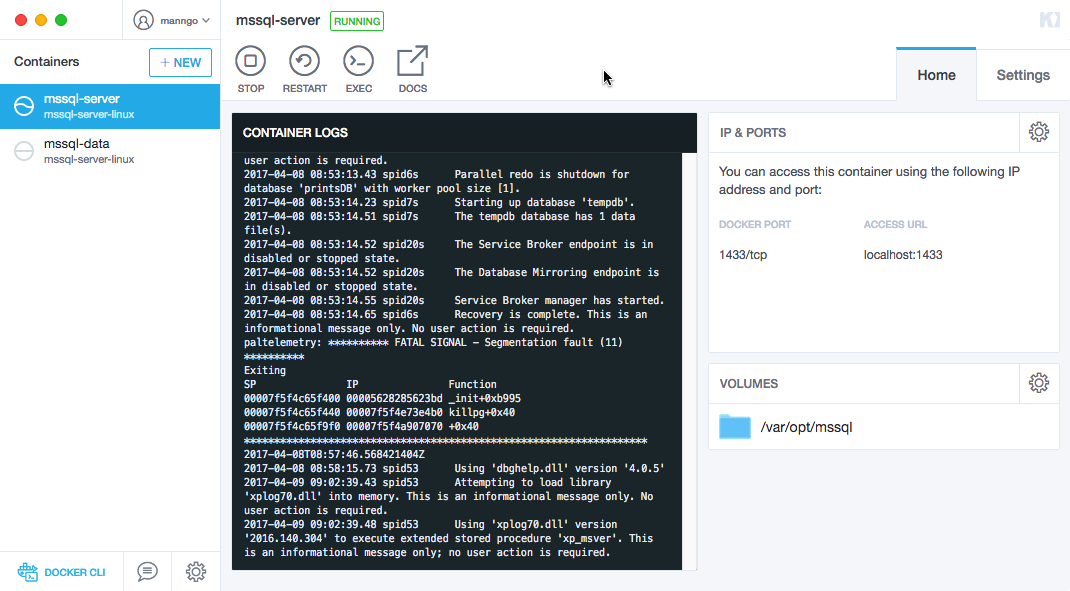Image resolution: width=1070 pixels, height=591 pixels.
Task: Click the DOCKER PORT column label
Action: tap(755, 225)
